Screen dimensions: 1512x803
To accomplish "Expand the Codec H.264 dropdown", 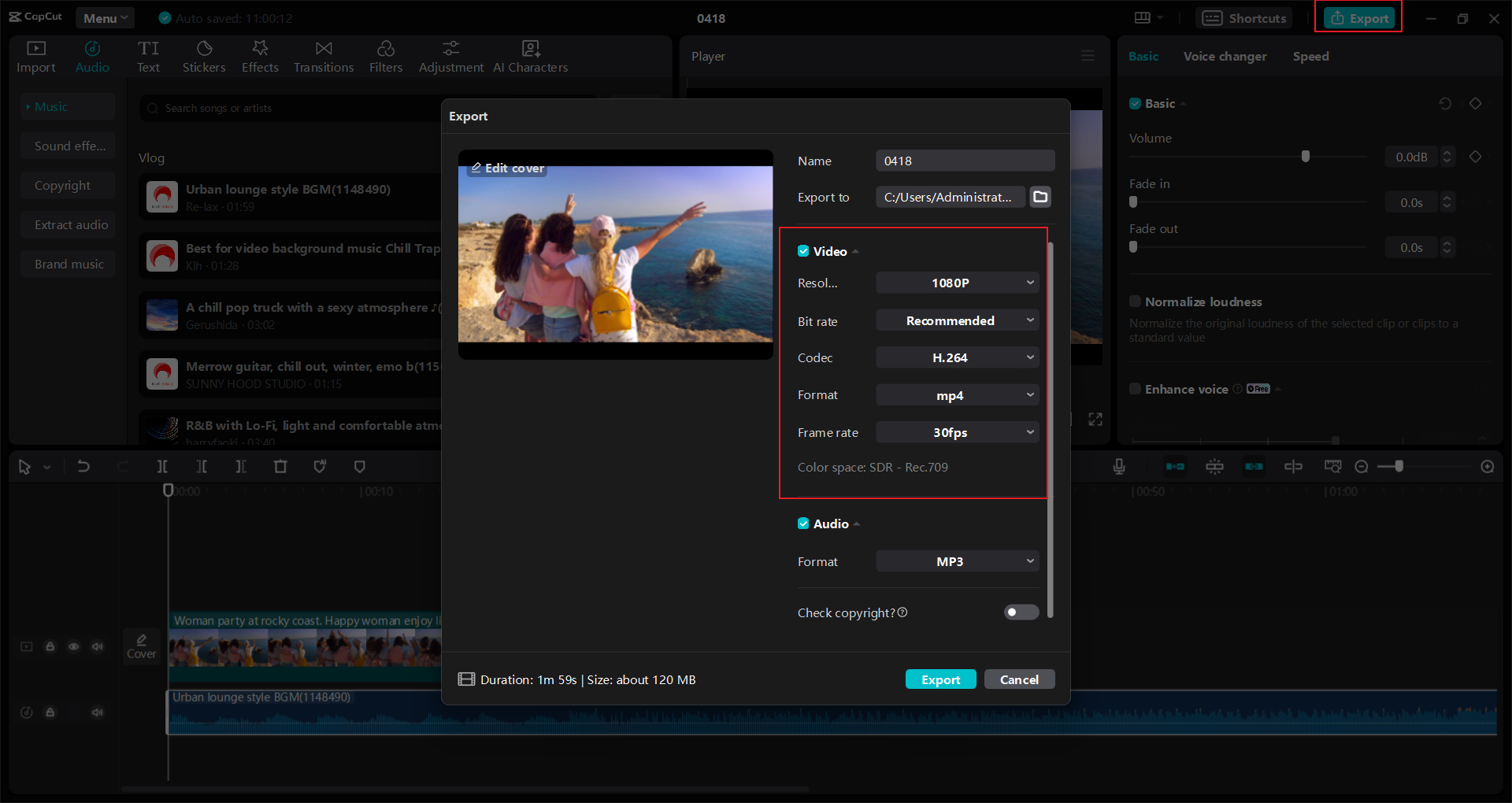I will 957,357.
